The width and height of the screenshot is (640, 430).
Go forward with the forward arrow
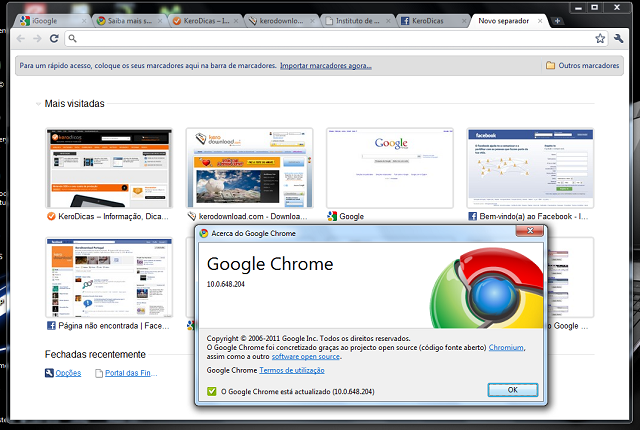pos(37,38)
